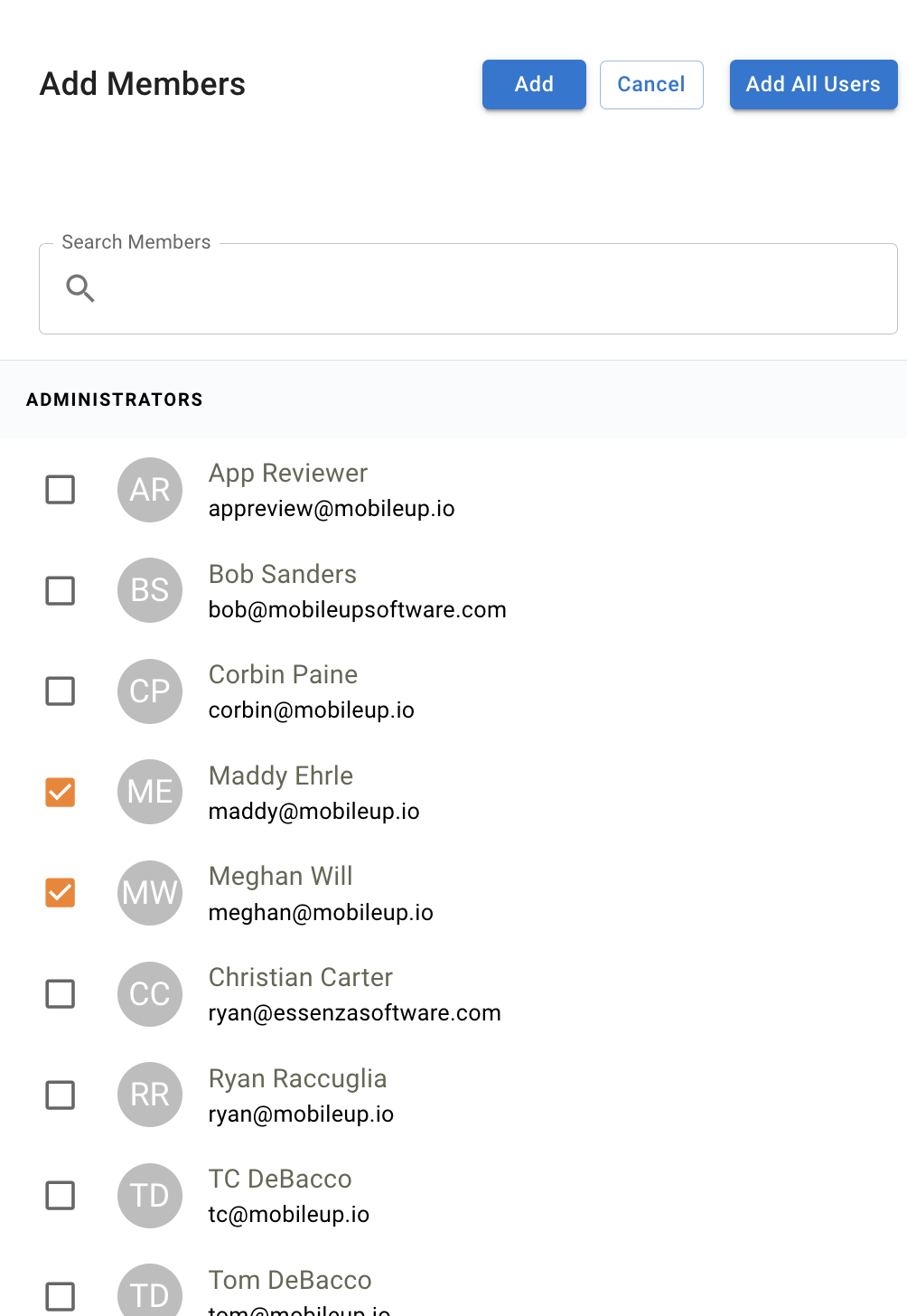
Task: Click Meghan Will's MW avatar
Action: [150, 893]
